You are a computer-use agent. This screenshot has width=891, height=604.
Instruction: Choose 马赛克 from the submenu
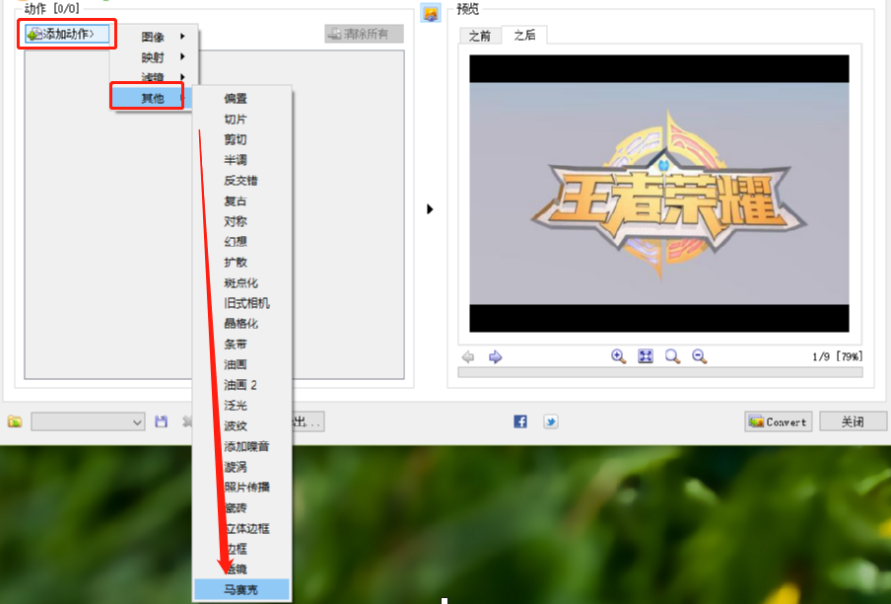[242, 590]
